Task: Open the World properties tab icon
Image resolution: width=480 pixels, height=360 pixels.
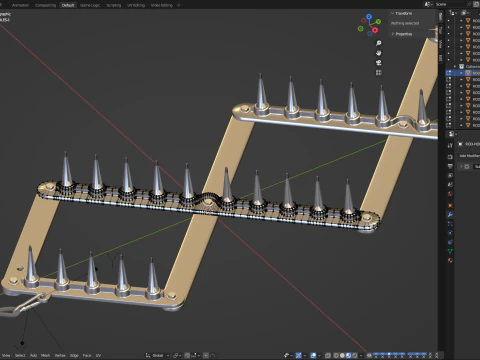Action: pos(450,194)
